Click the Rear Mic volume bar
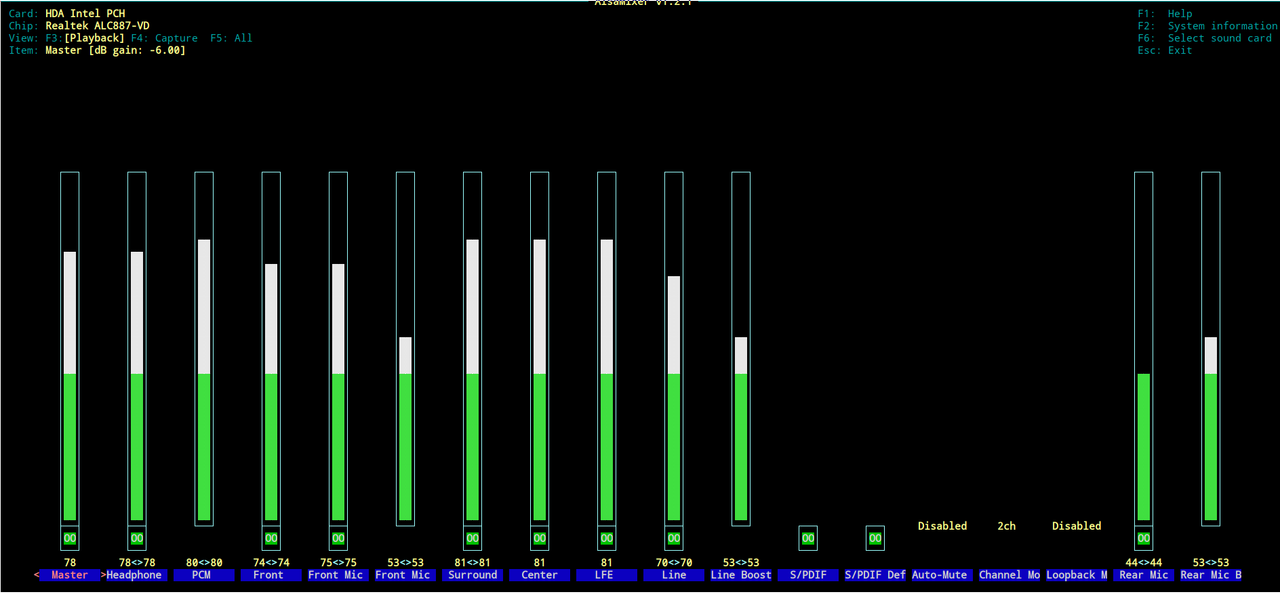Screen dimensions: 1280x593 tap(1143, 348)
